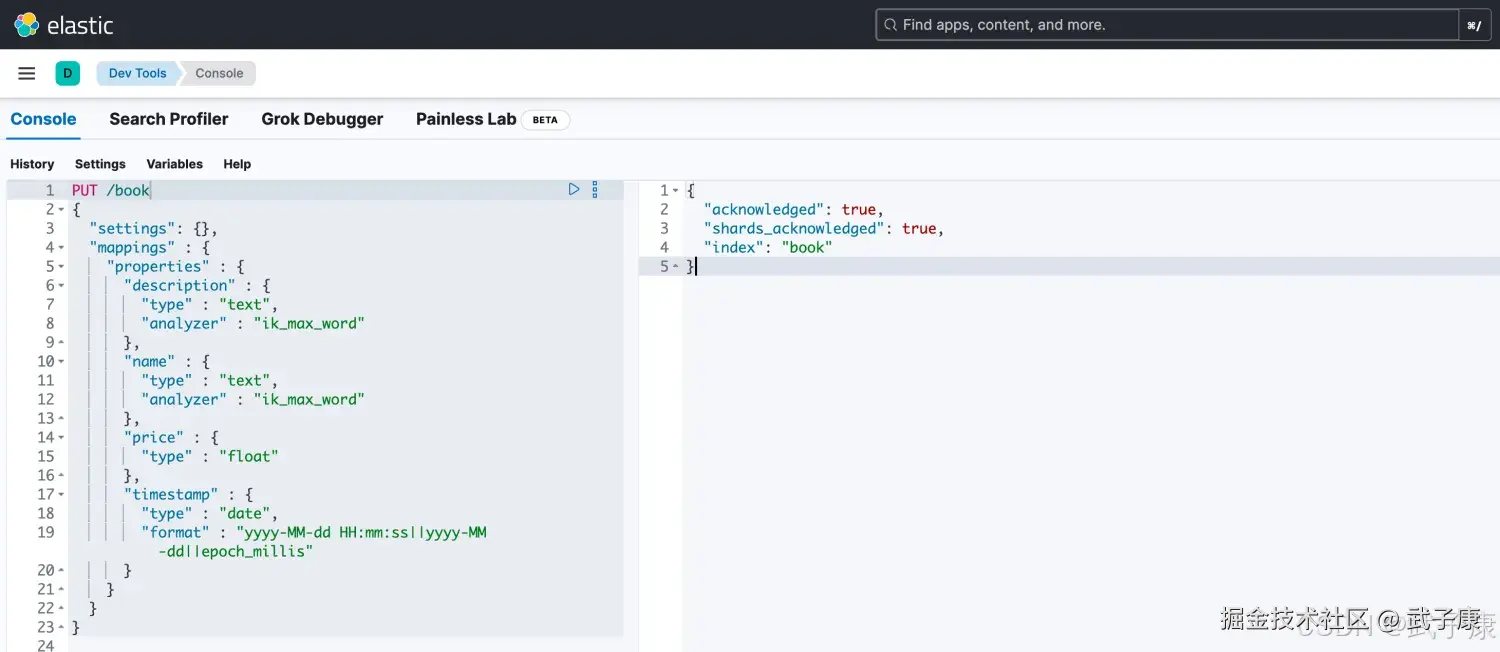The height and width of the screenshot is (652, 1500).
Task: Click the BETA badge next to Painless Lab
Action: point(545,120)
